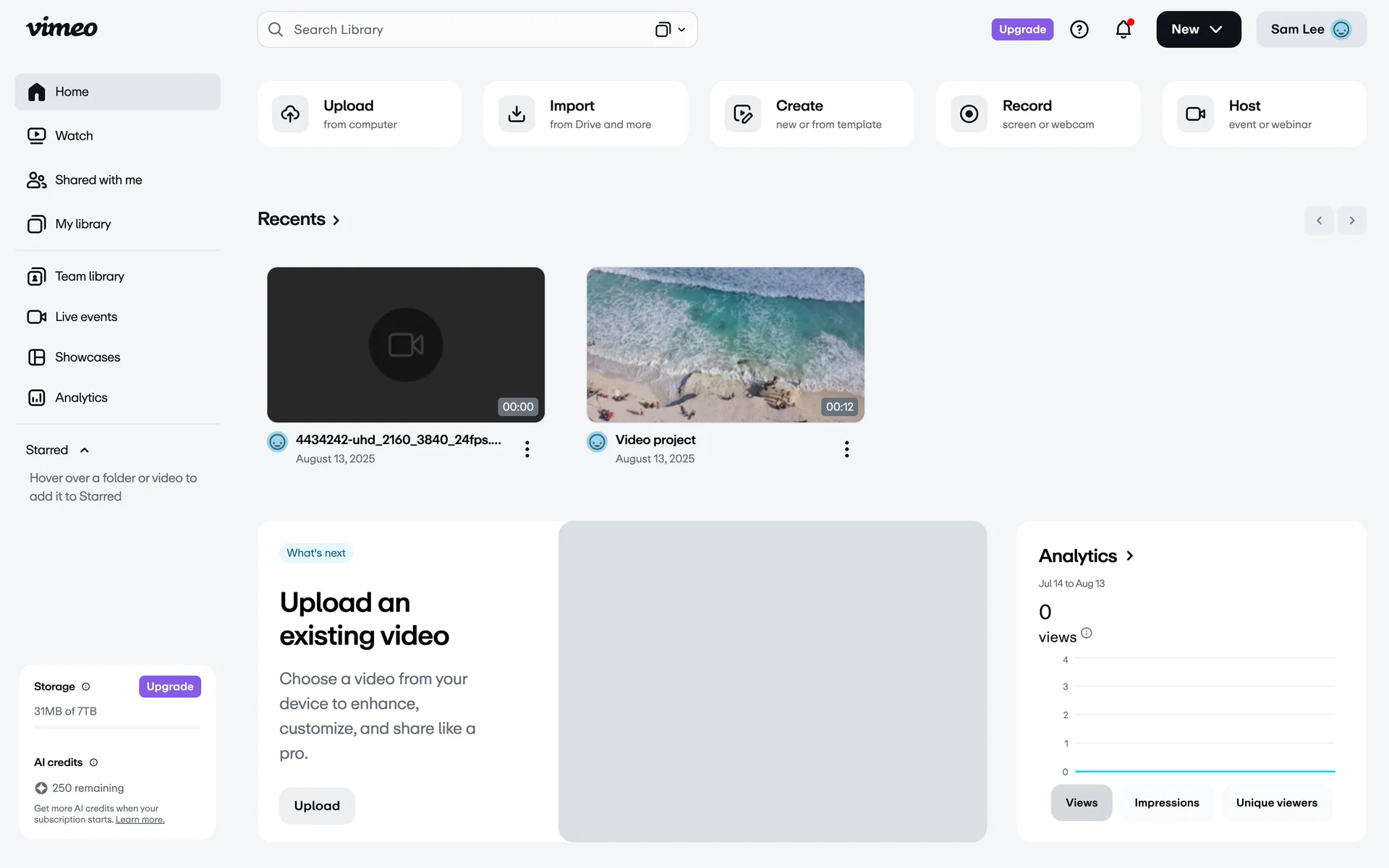
Task: Click the views info icon in Analytics
Action: point(1086,634)
